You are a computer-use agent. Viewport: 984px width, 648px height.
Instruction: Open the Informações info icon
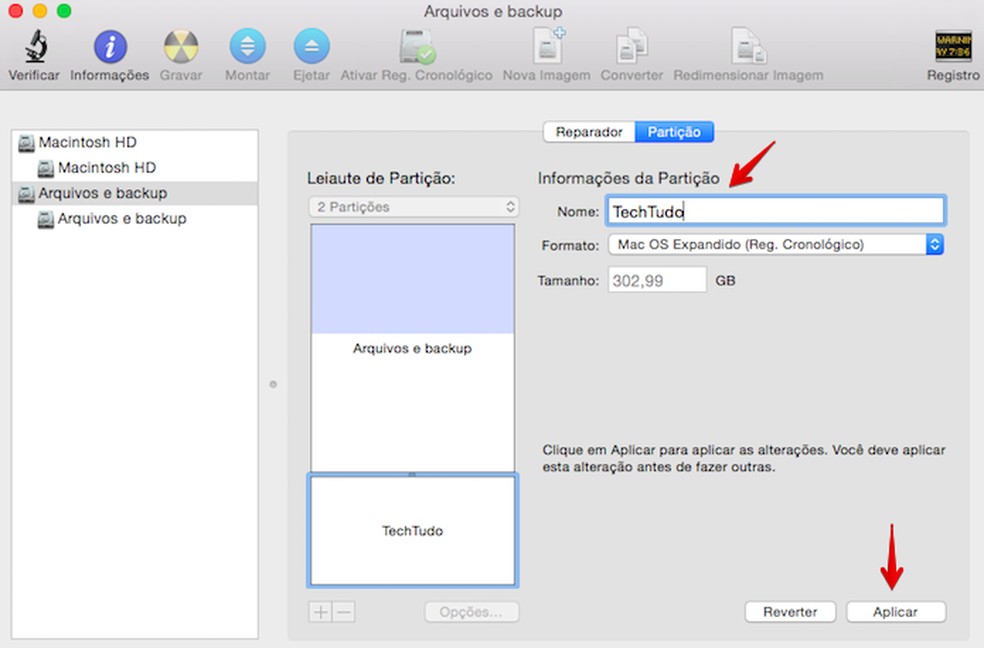pyautogui.click(x=110, y=47)
